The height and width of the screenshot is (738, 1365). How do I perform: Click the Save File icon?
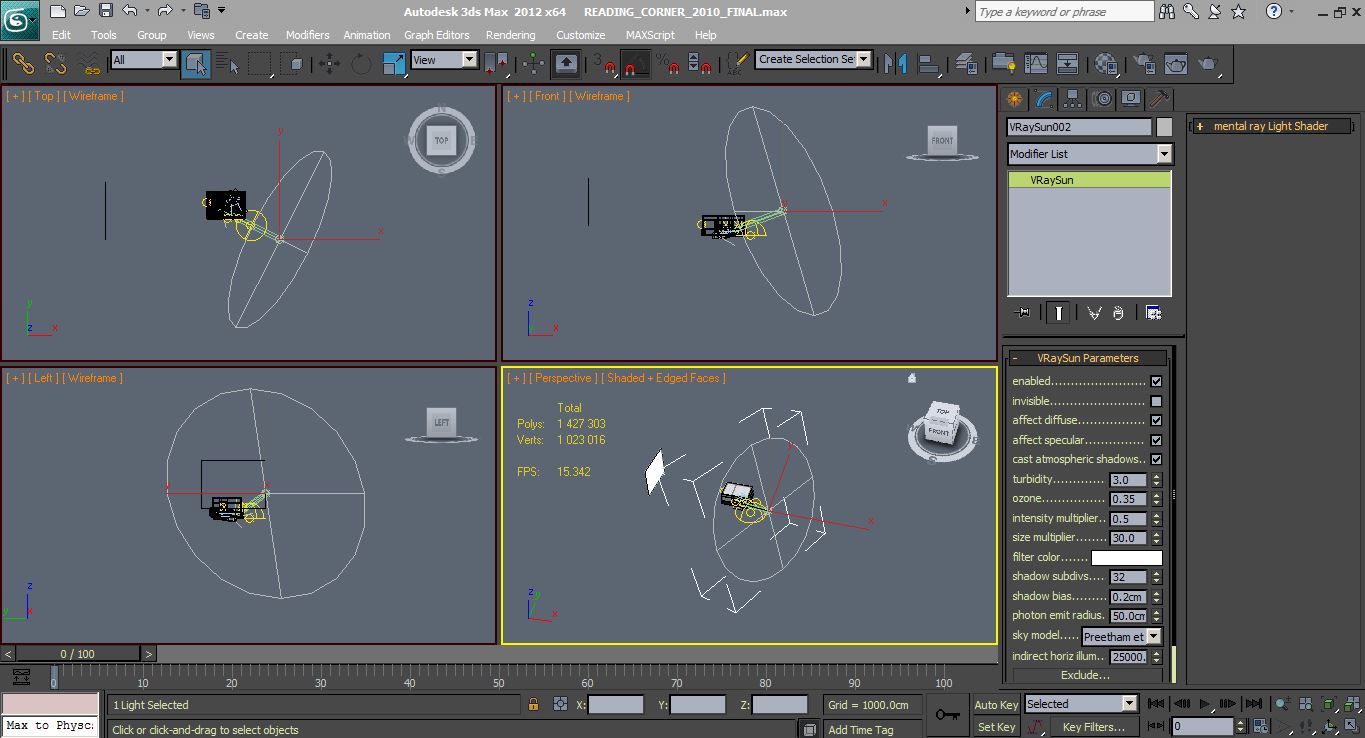107,11
